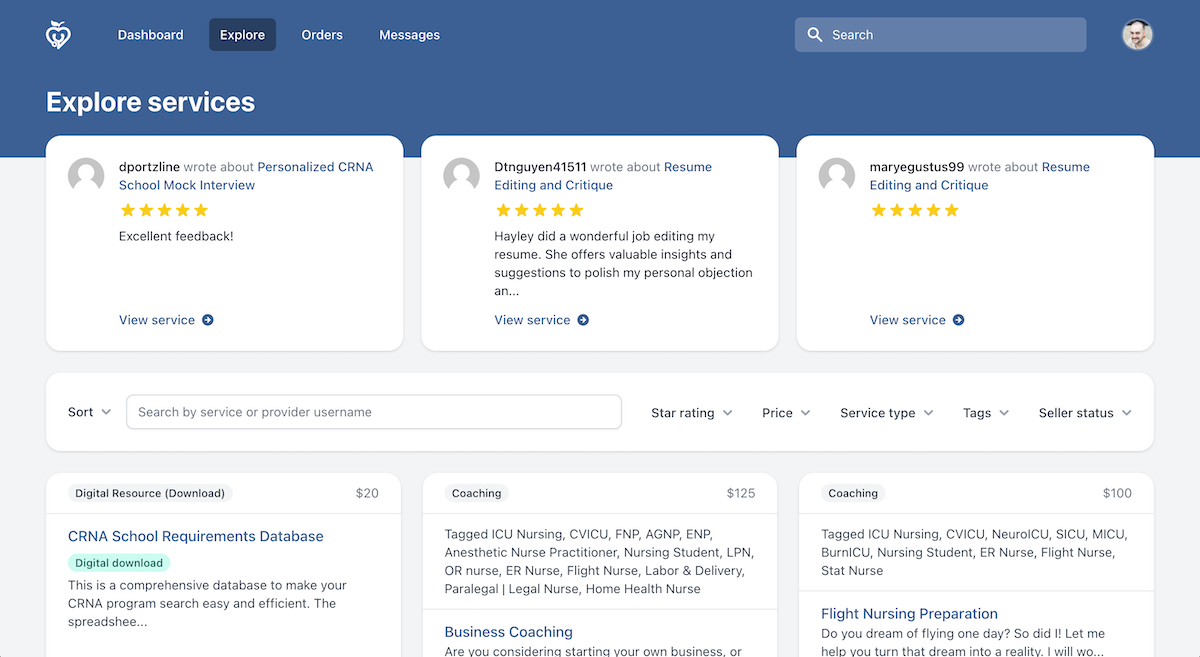Open CRNA School Requirements Database link
The image size is (1200, 657).
(x=196, y=536)
